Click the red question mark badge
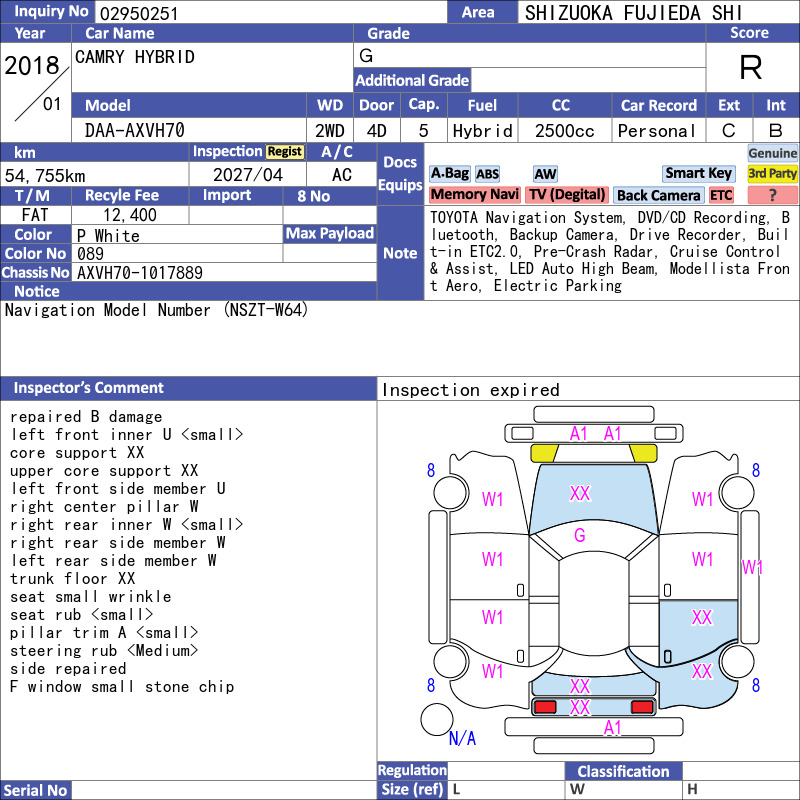 click(772, 195)
